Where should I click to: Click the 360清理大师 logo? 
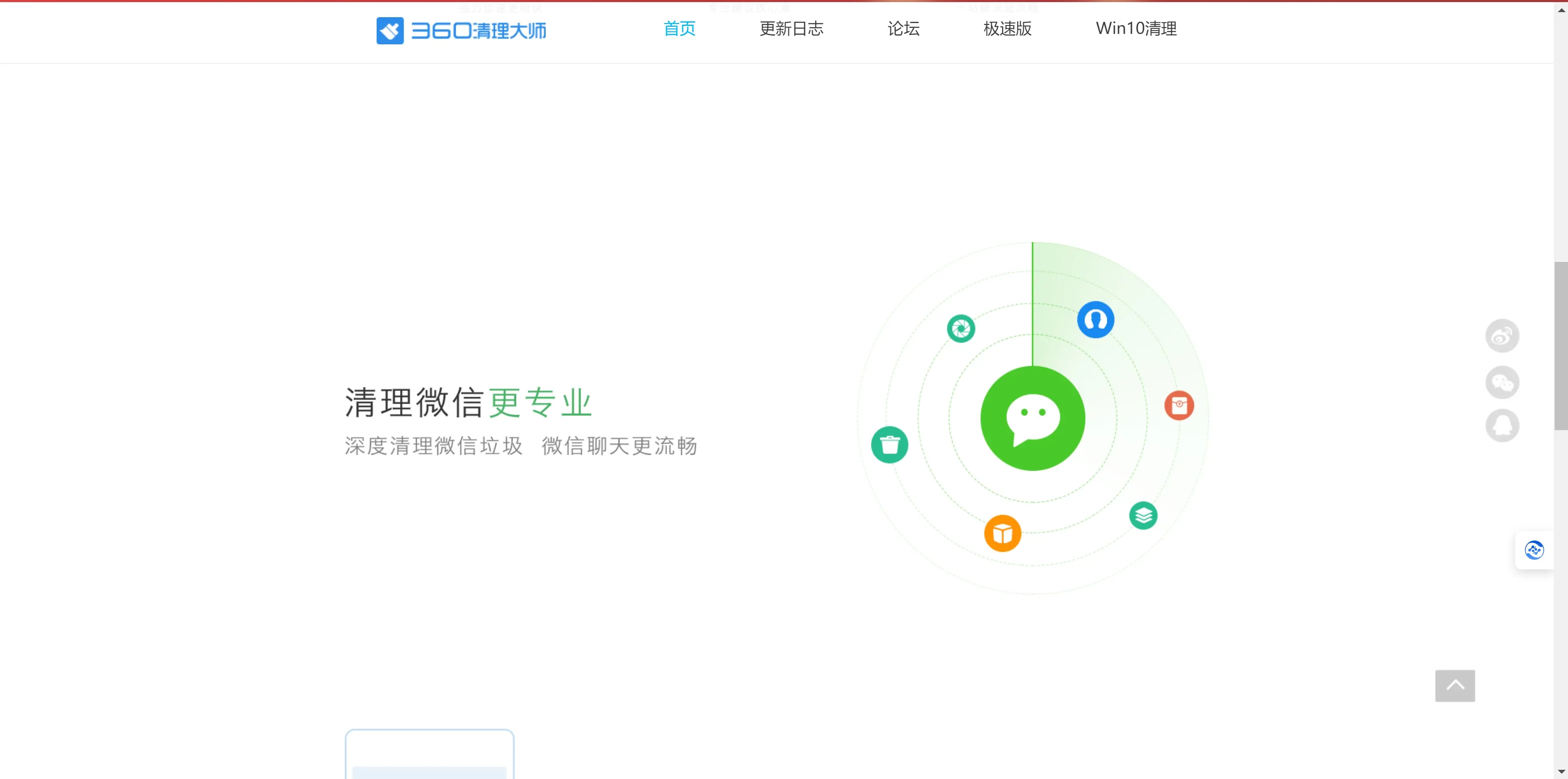461,31
